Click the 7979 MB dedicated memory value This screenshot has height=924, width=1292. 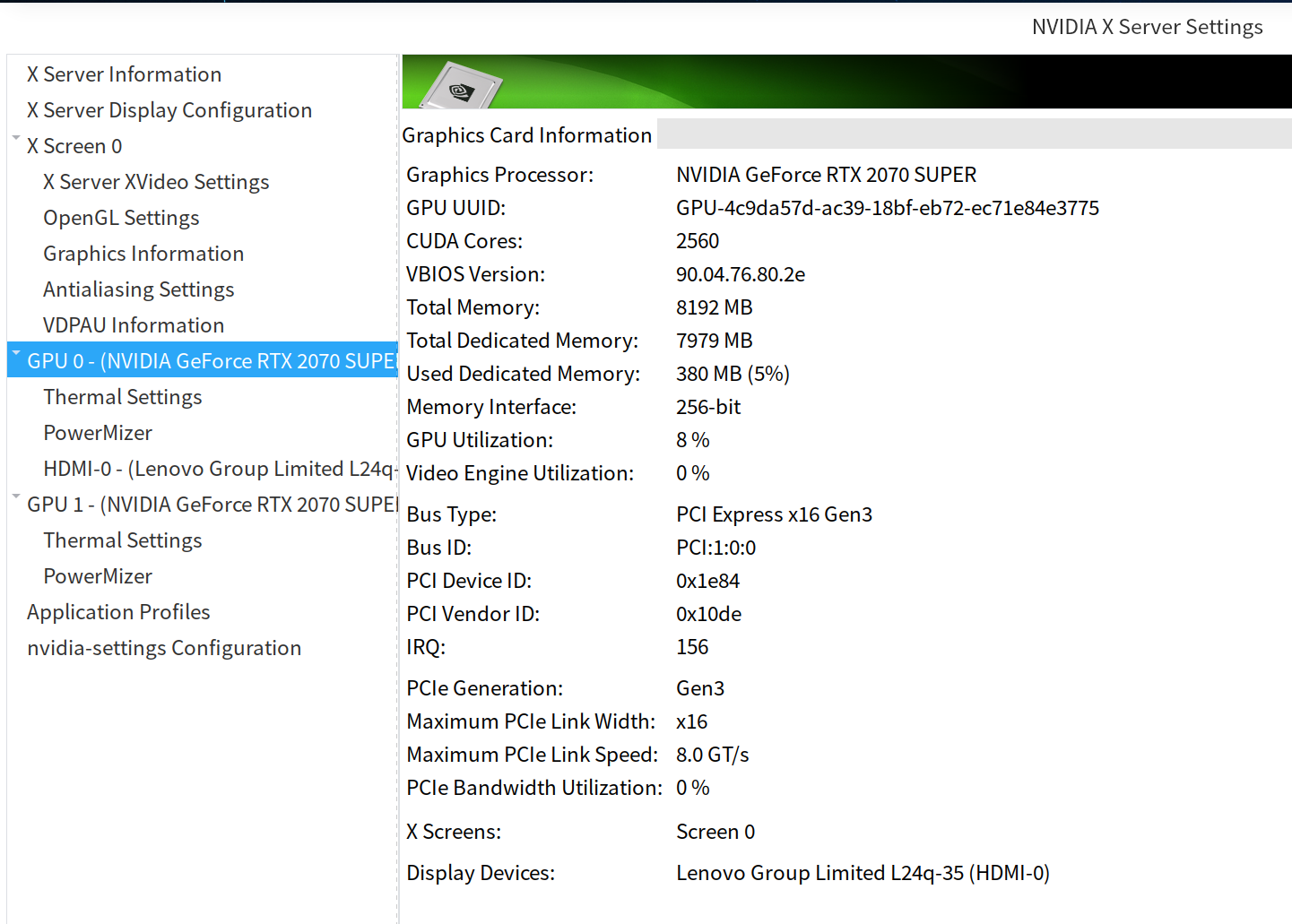715,341
